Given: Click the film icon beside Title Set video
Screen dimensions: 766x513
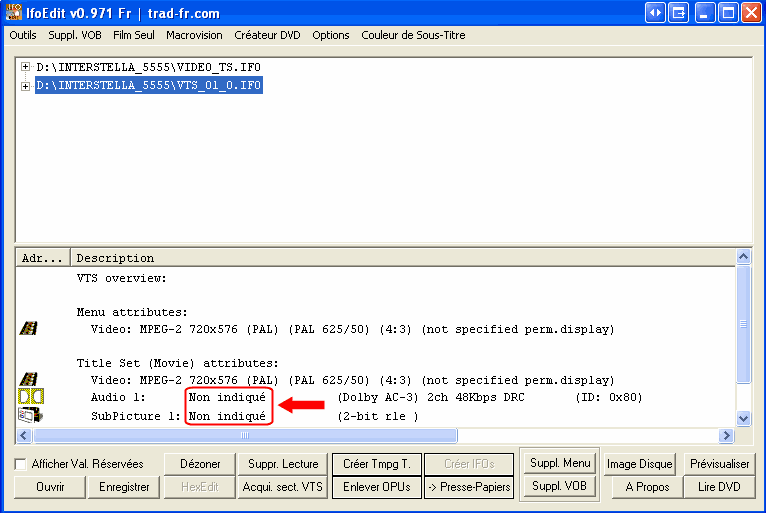Looking at the screenshot, I should point(28,380).
